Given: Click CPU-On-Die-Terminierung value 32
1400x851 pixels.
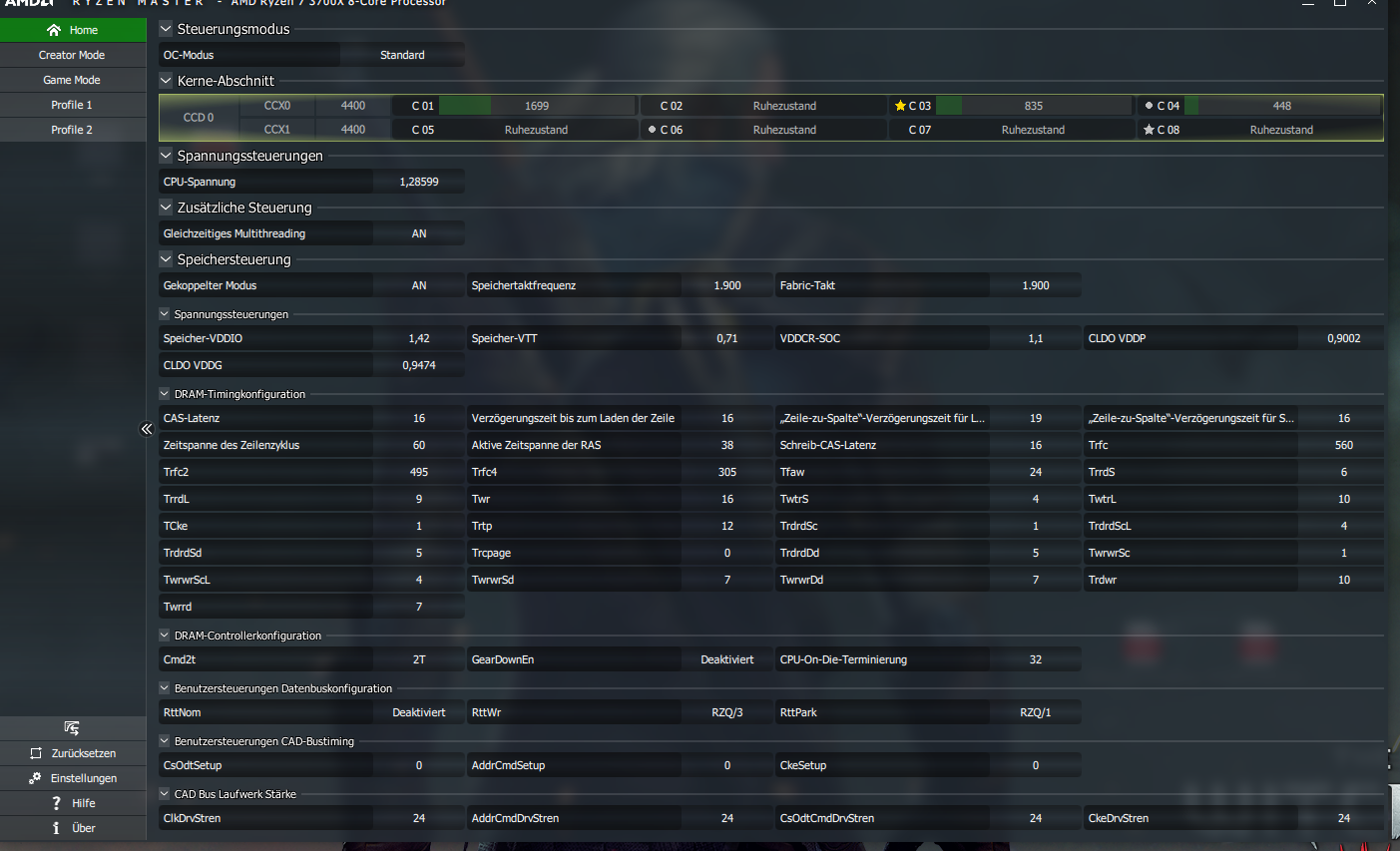Looking at the screenshot, I should pyautogui.click(x=1036, y=659).
